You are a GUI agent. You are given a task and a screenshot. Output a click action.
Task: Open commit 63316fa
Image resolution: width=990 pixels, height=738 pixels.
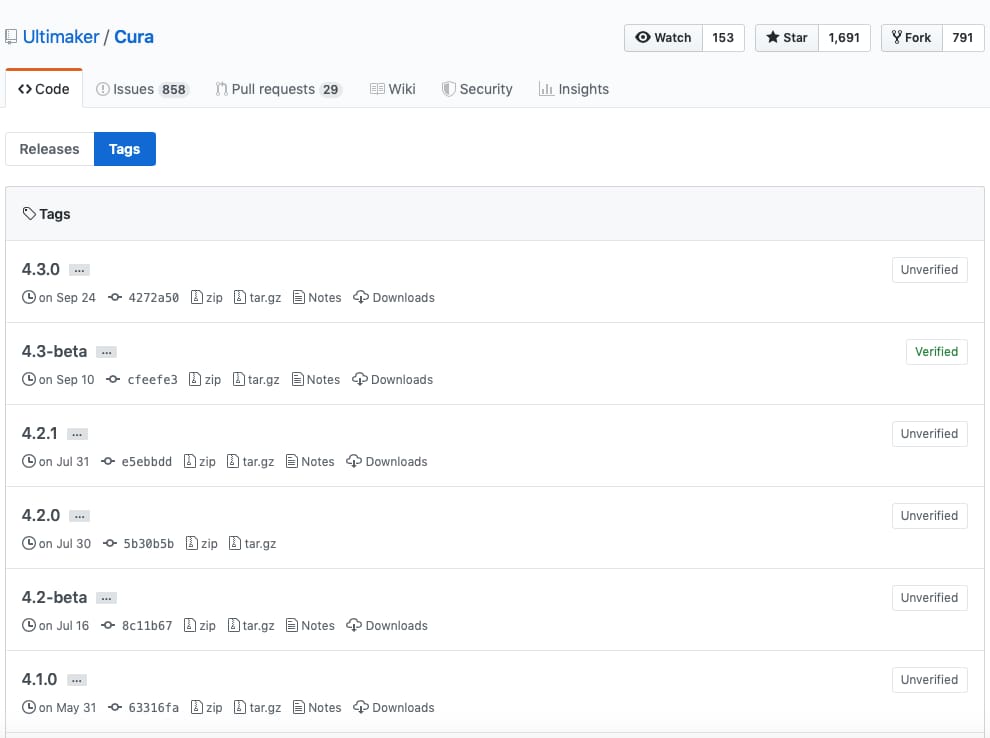pos(143,708)
